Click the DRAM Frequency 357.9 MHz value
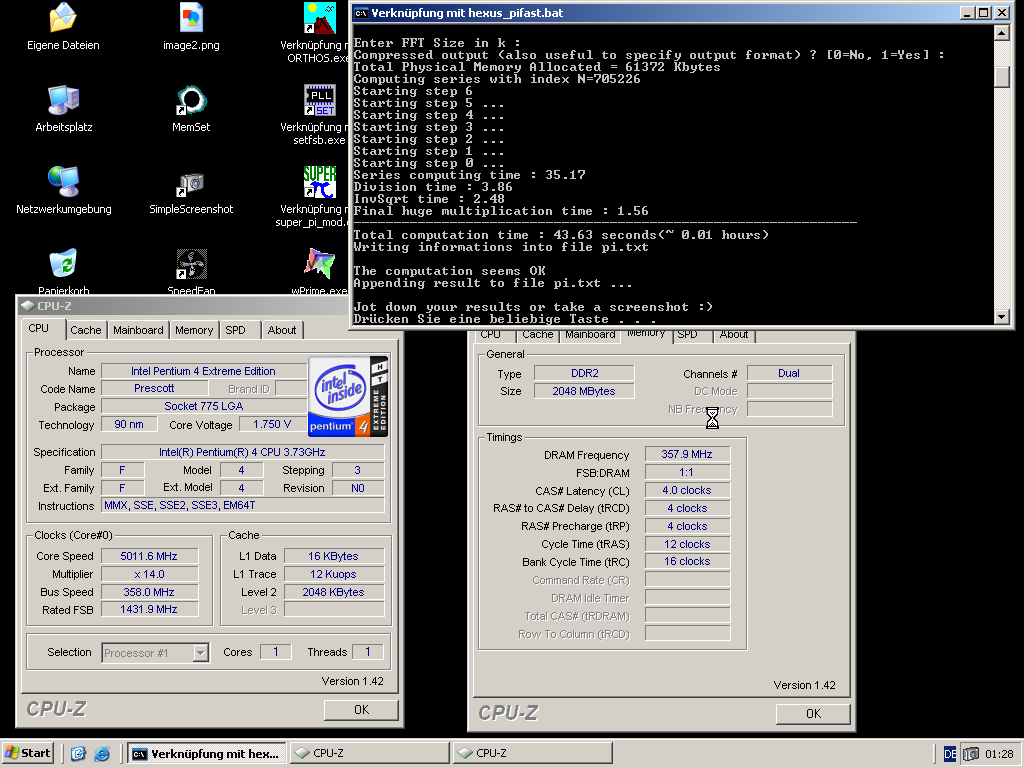 coord(687,455)
